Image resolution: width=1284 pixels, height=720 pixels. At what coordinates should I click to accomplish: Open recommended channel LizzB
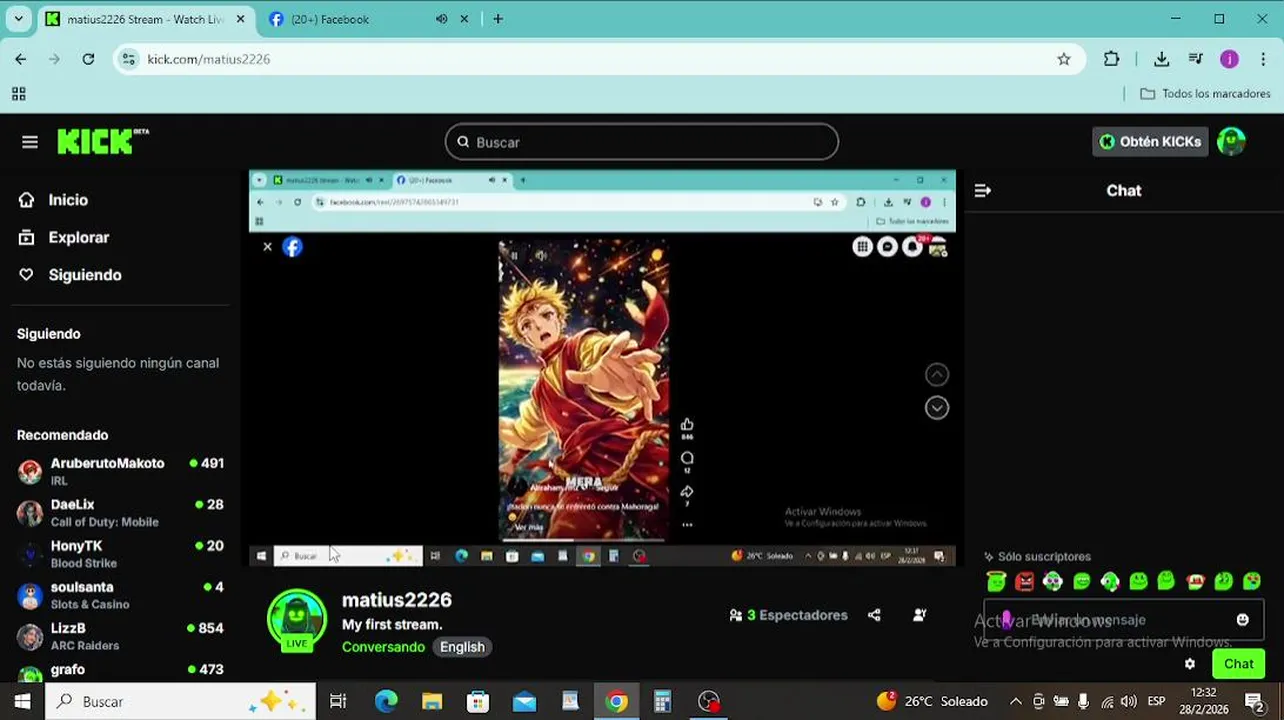pos(120,636)
